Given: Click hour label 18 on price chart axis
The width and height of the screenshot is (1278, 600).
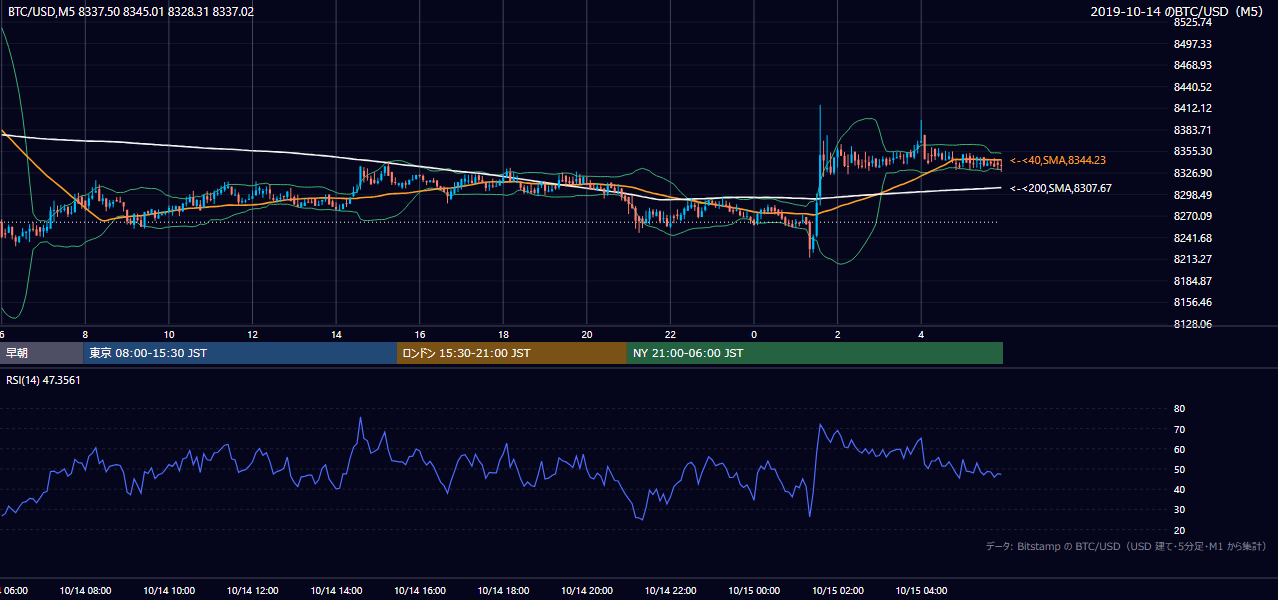Looking at the screenshot, I should tap(503, 334).
